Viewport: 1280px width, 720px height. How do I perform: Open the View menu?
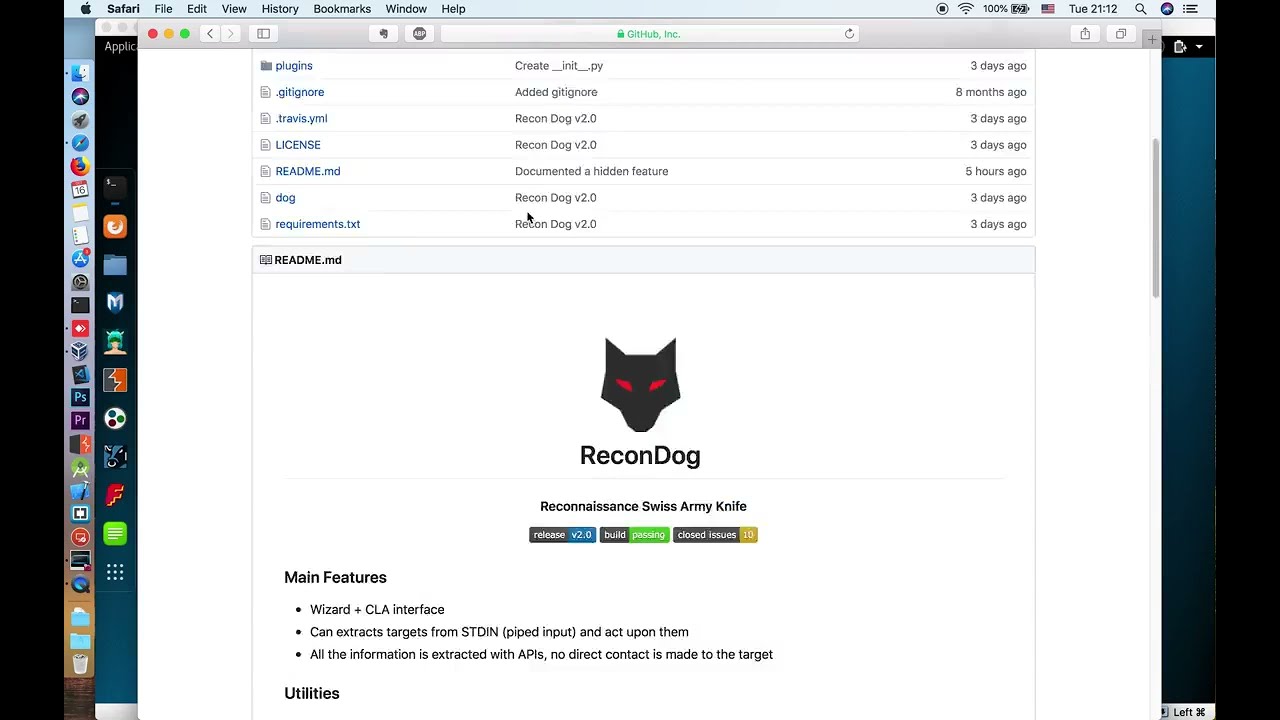coord(234,9)
